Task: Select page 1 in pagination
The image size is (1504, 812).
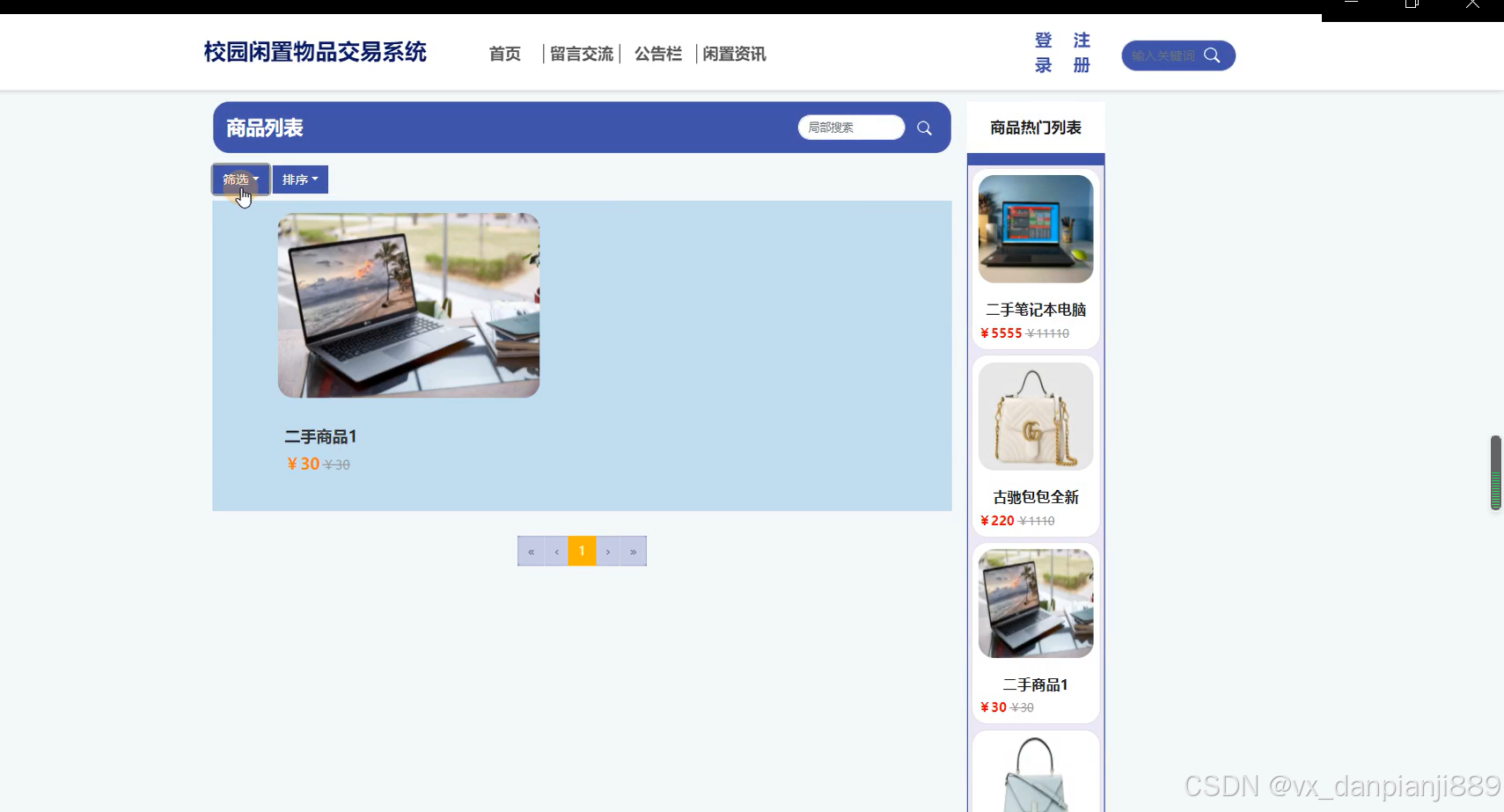Action: pyautogui.click(x=582, y=552)
